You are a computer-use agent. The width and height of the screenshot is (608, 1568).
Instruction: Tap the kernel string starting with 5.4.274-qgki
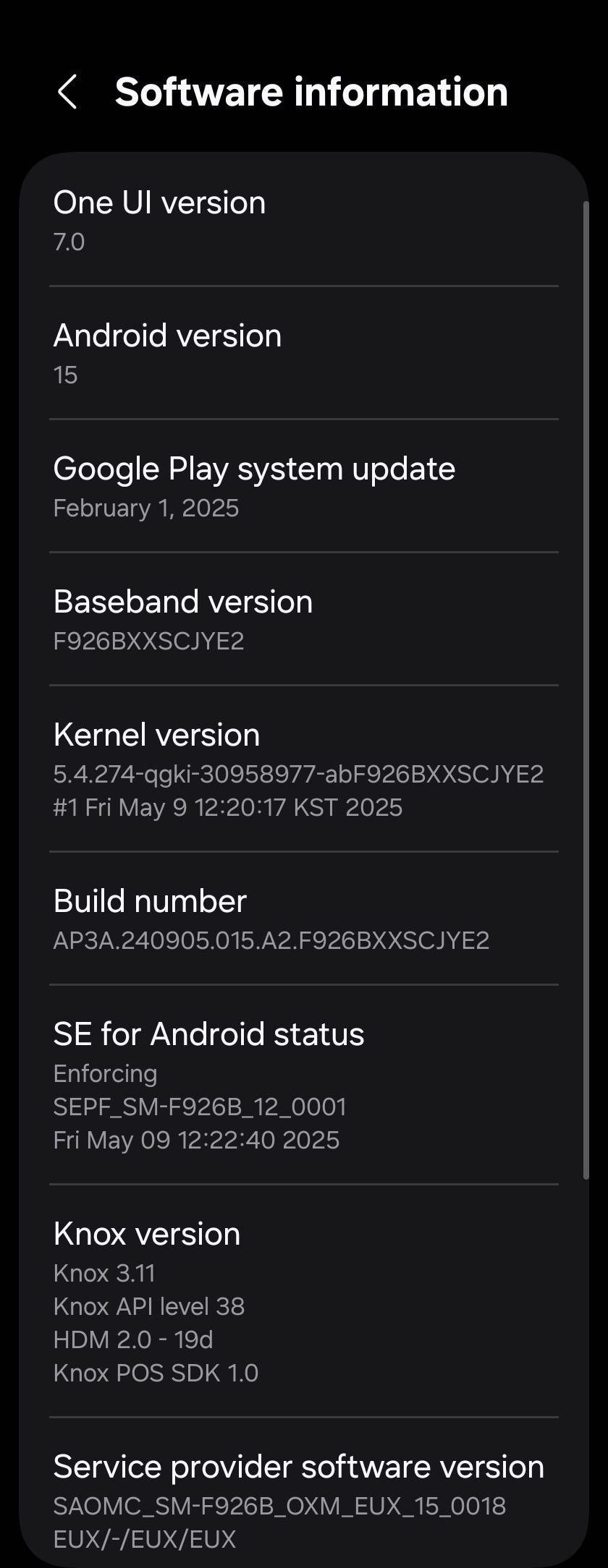(x=298, y=775)
